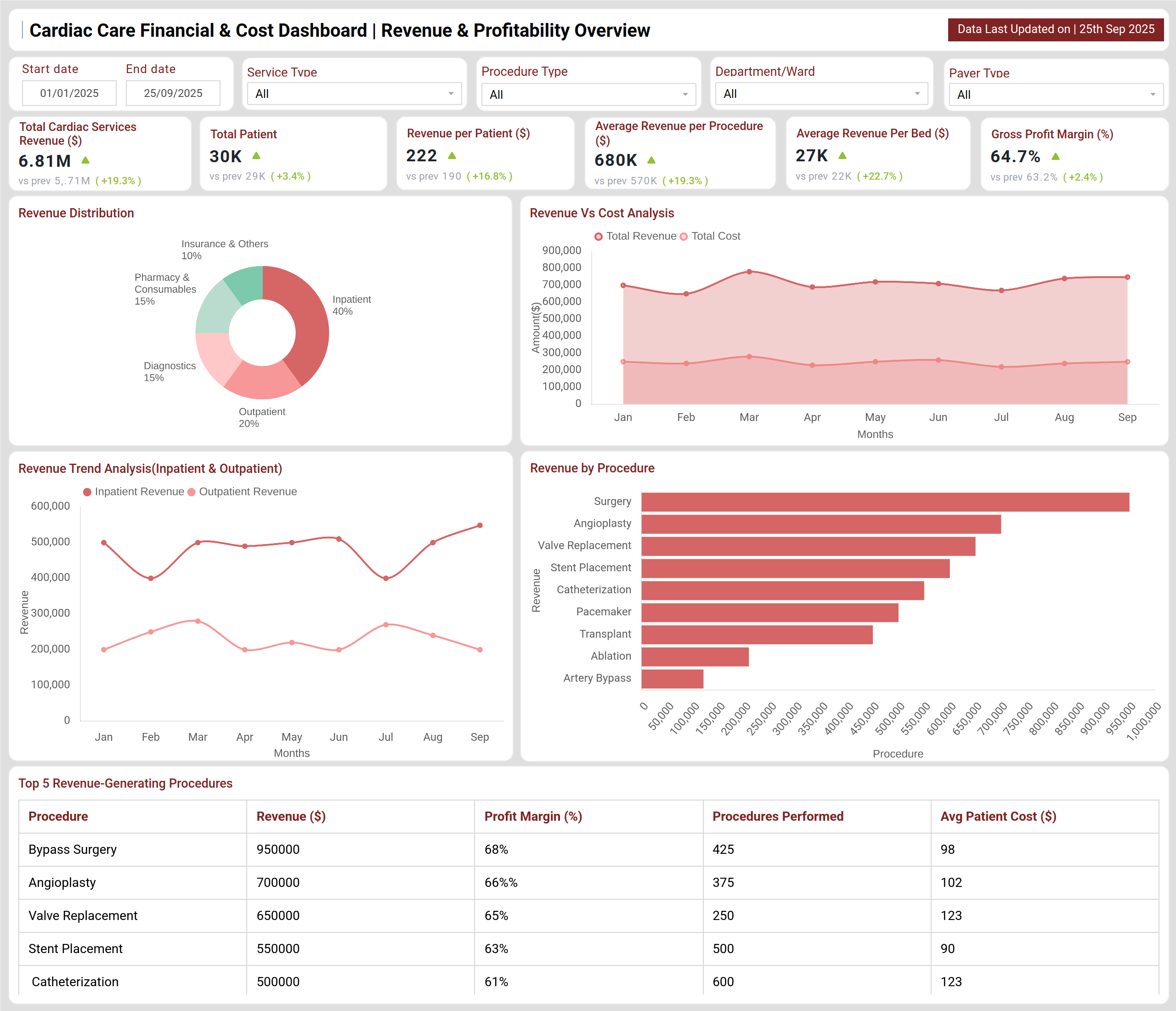
Task: Click the Catheterization revenue bar
Action: click(783, 591)
